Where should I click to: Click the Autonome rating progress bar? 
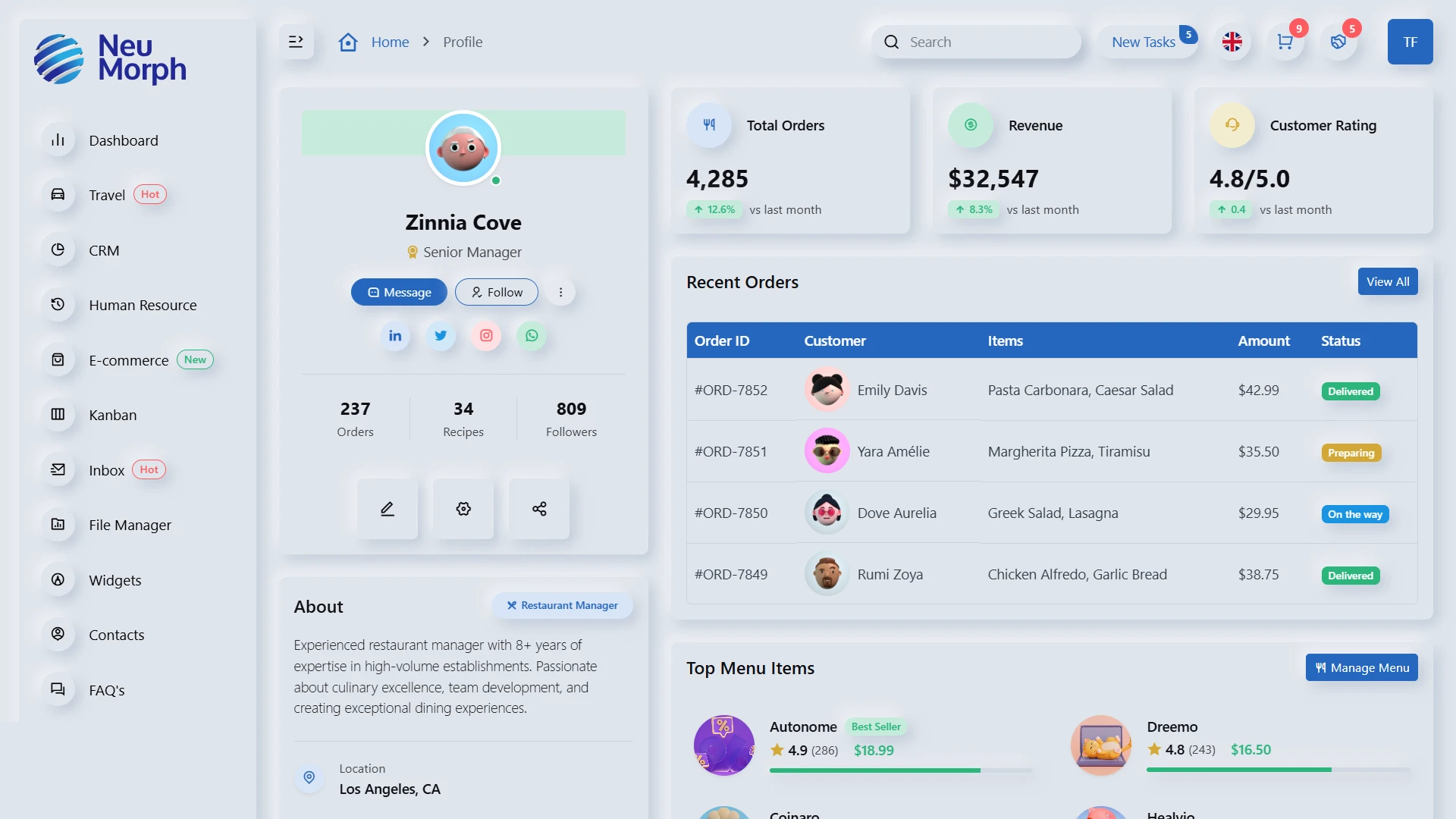[x=901, y=770]
